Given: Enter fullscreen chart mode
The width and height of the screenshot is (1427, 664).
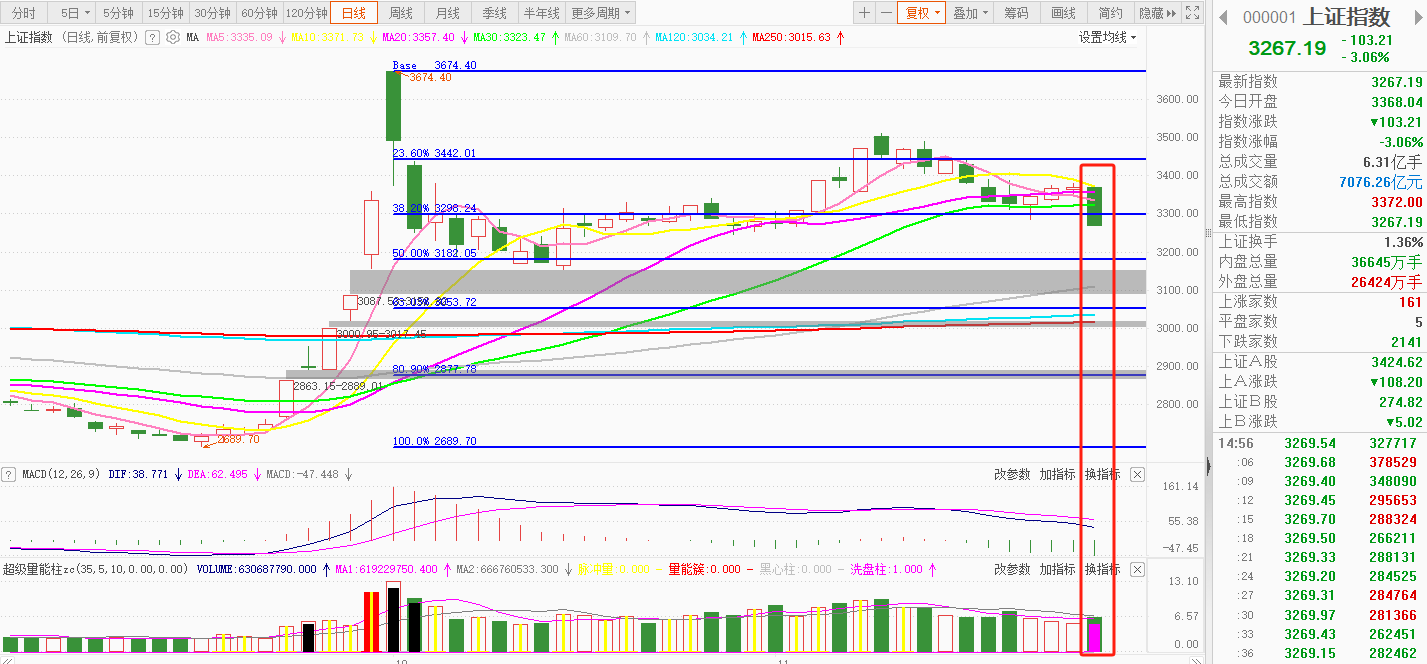Looking at the screenshot, I should pos(1191,13).
